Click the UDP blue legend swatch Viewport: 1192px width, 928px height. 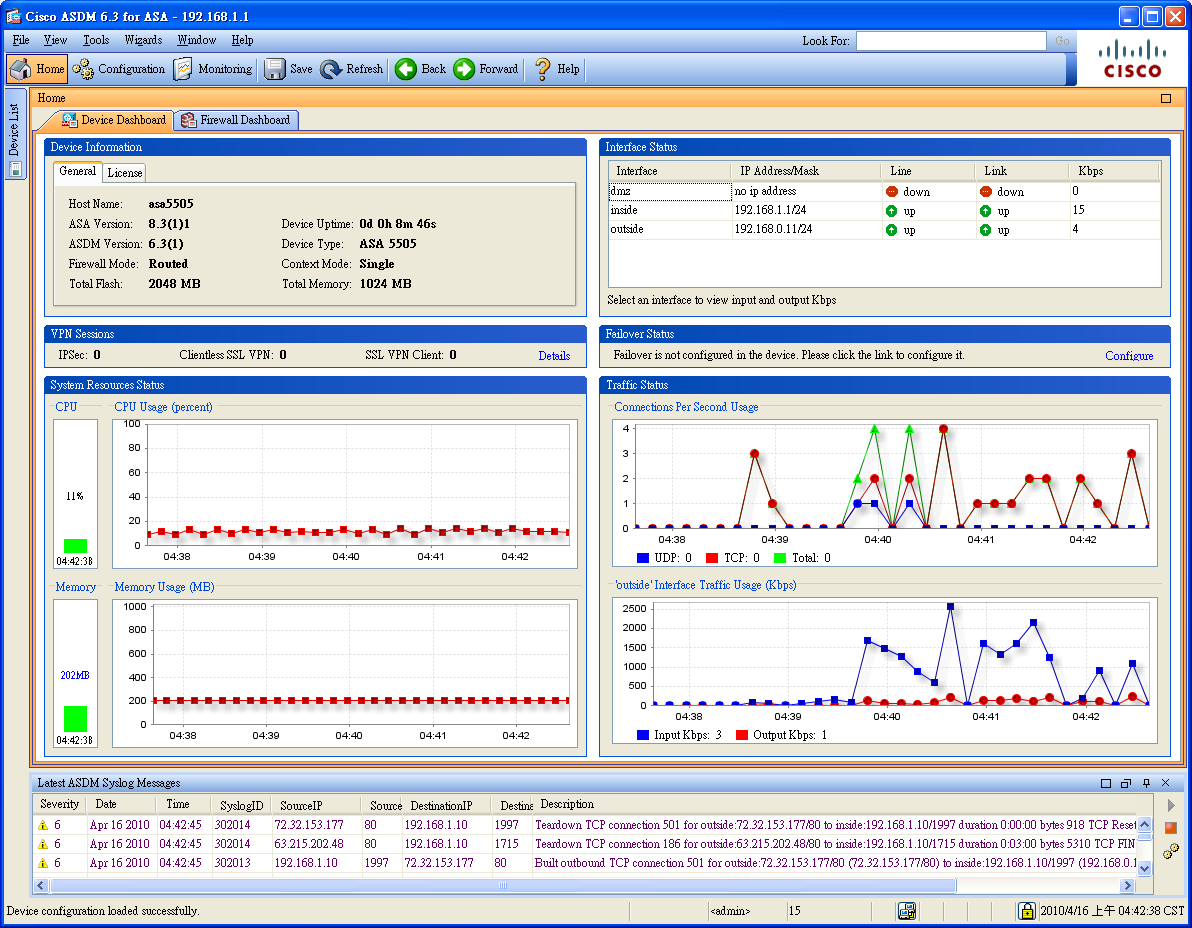pos(643,558)
